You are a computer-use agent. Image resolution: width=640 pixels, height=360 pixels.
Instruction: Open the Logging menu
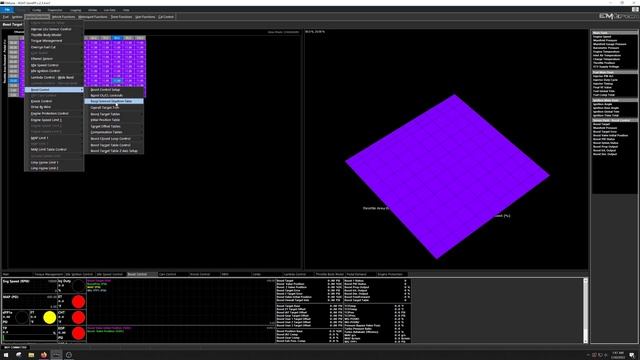point(75,10)
